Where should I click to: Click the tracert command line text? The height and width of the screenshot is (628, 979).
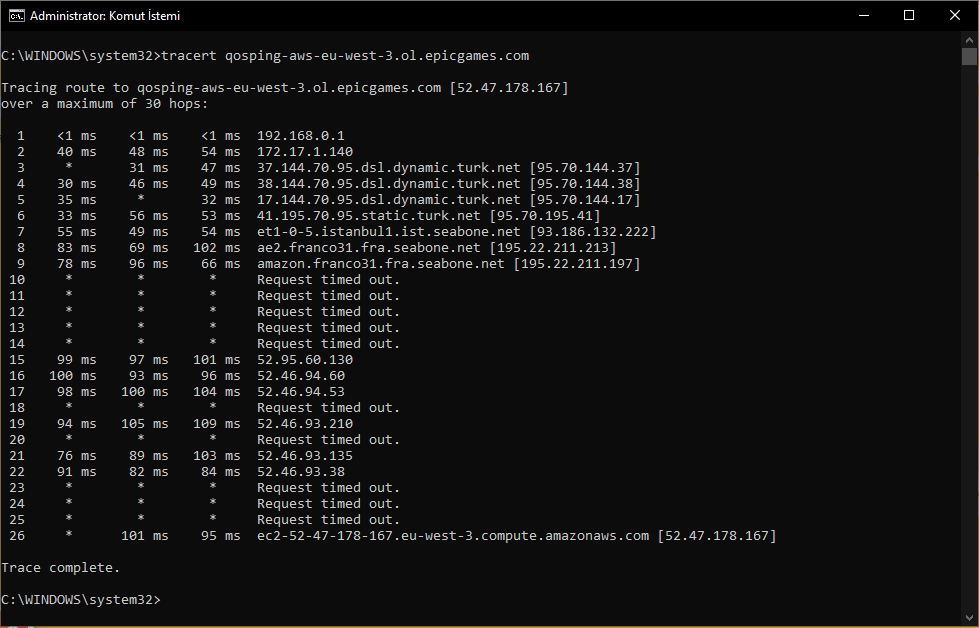coord(345,56)
